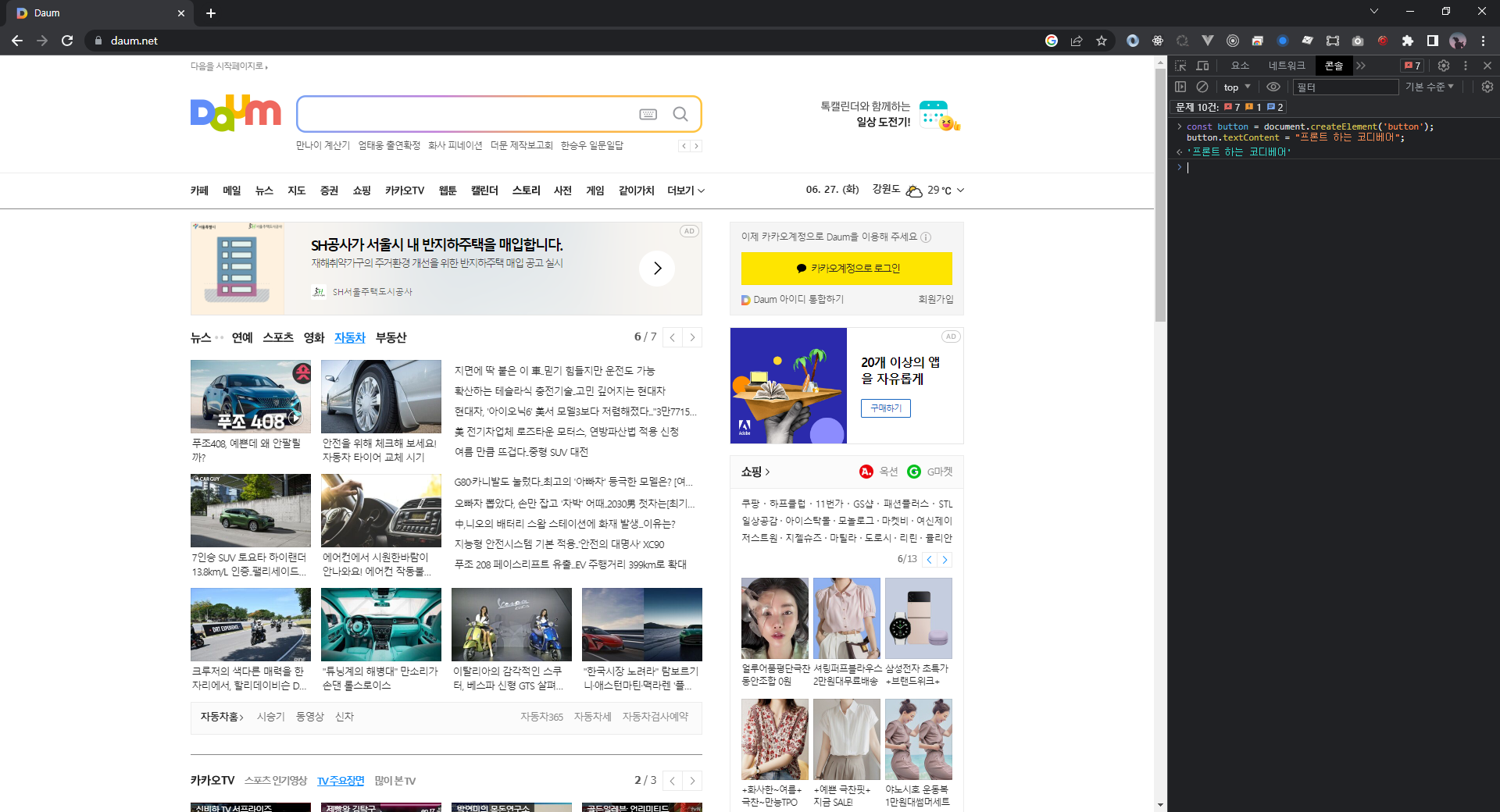1500x812 pixels.
Task: Click the camera screenshot extension icon
Action: 1358,41
